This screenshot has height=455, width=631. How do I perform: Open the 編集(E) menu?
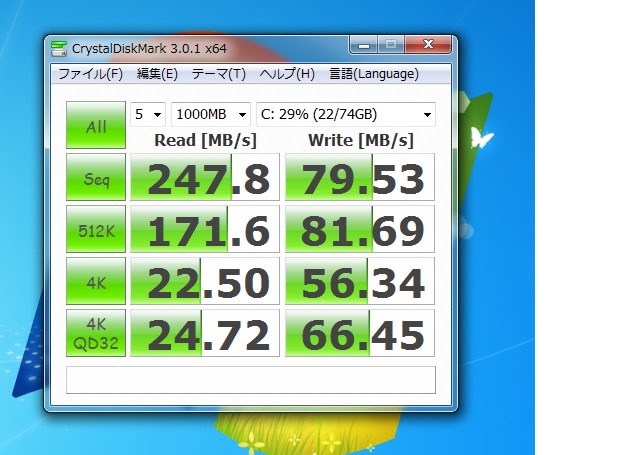coord(157,74)
